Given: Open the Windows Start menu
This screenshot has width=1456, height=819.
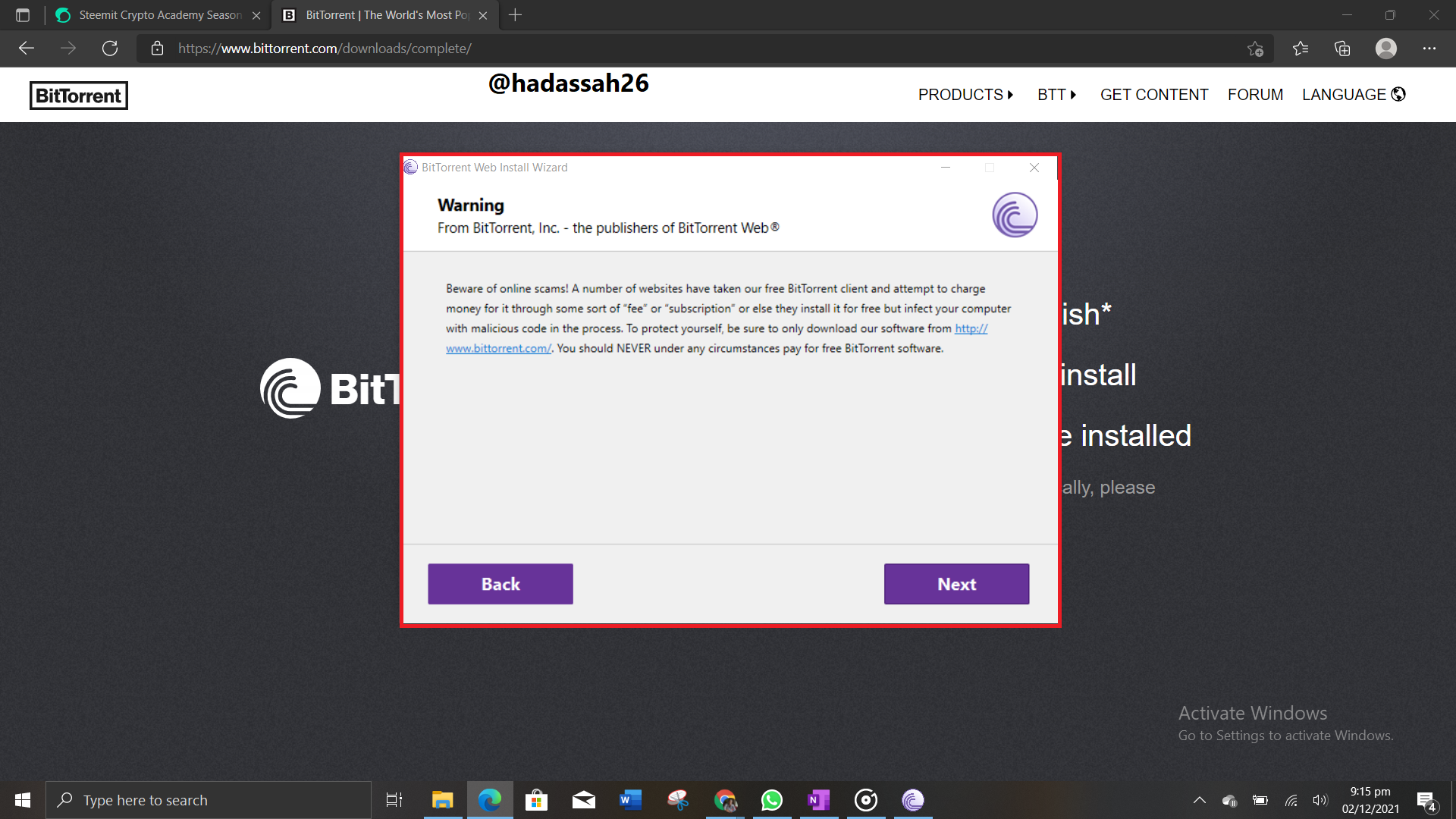Looking at the screenshot, I should pos(23,800).
